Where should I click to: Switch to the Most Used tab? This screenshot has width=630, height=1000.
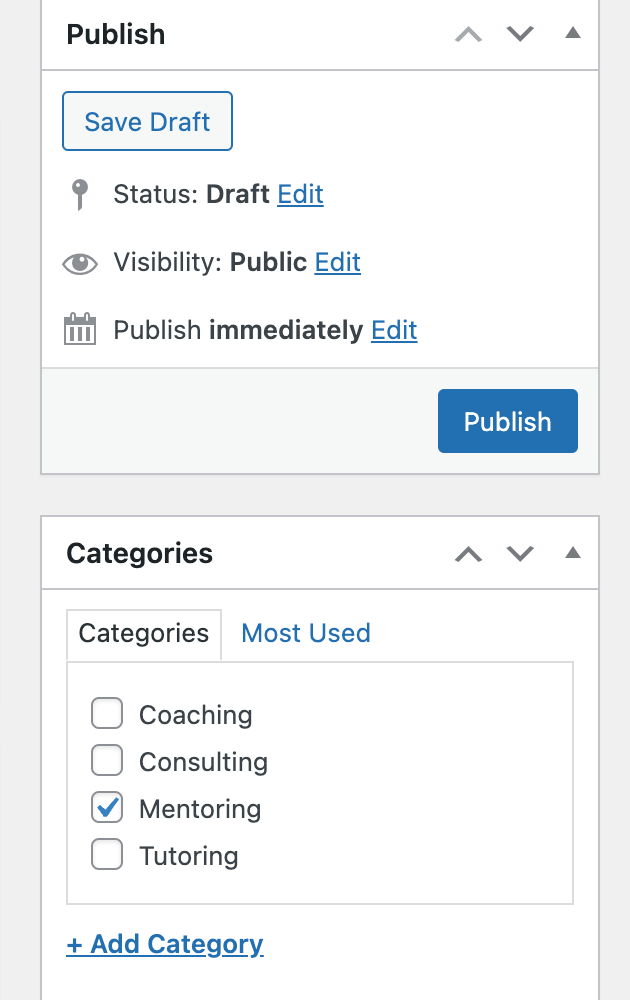tap(305, 633)
